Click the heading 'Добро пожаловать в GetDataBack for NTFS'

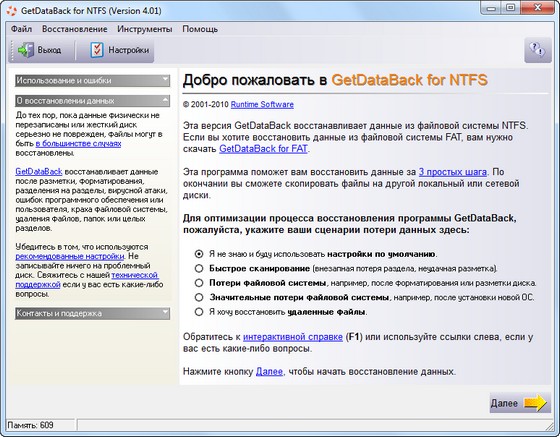[x=335, y=80]
